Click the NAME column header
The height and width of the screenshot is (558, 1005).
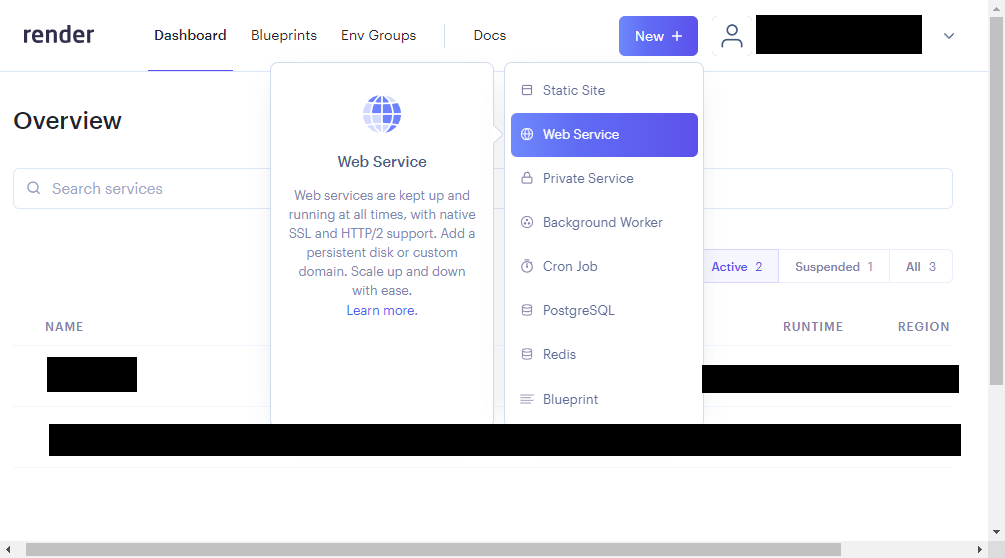64,327
